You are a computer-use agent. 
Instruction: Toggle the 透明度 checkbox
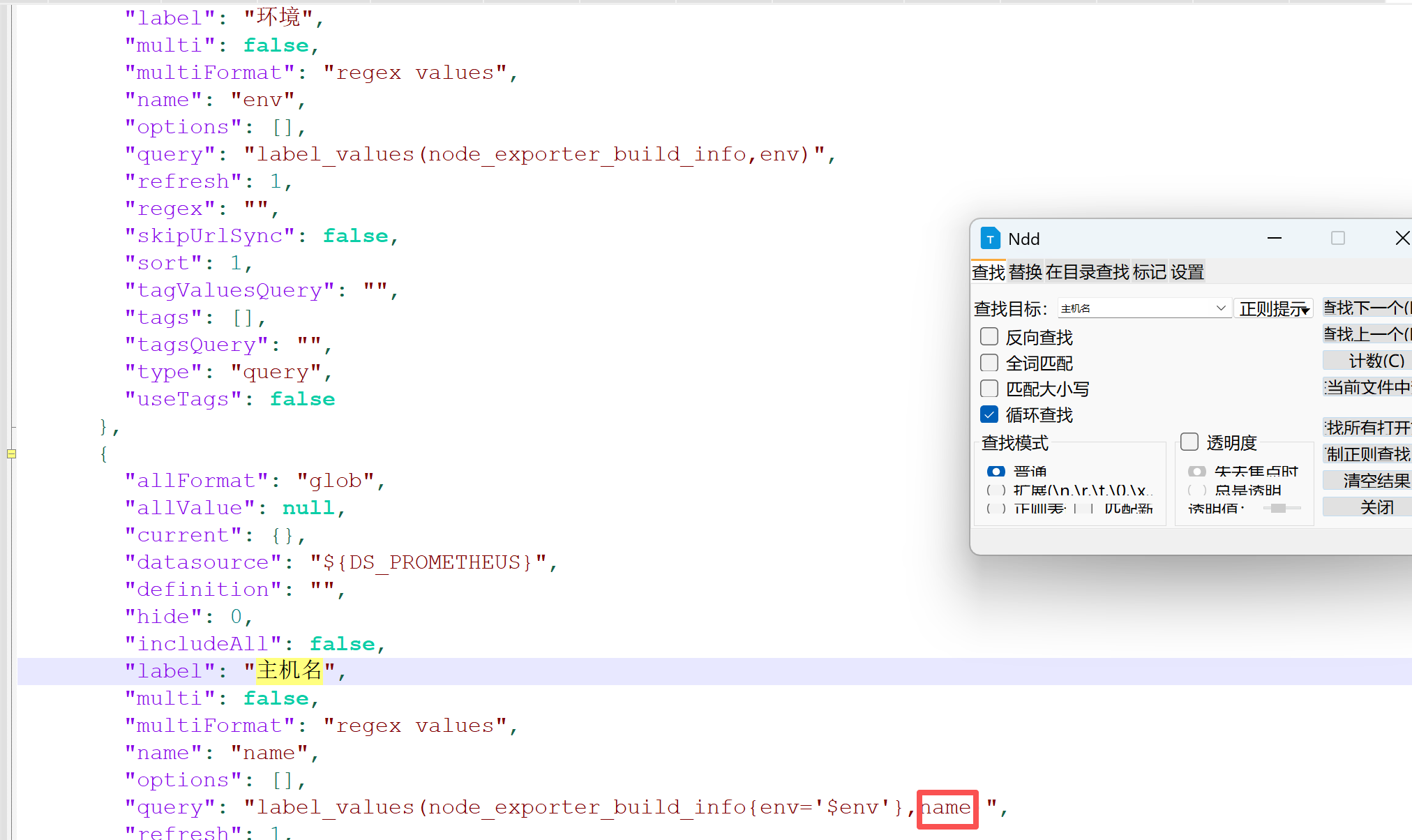point(1189,442)
